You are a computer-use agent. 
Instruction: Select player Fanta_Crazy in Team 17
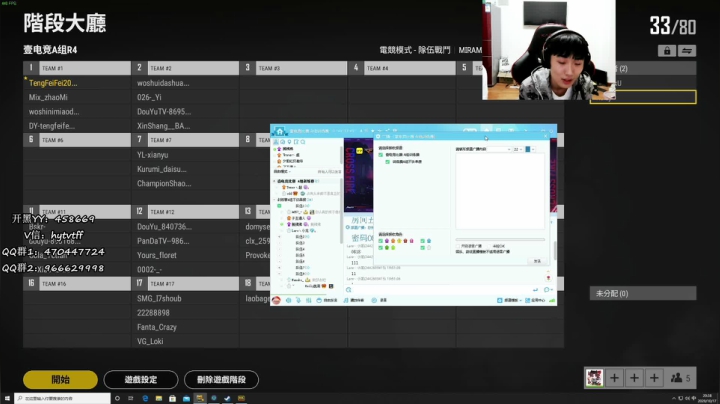point(157,327)
